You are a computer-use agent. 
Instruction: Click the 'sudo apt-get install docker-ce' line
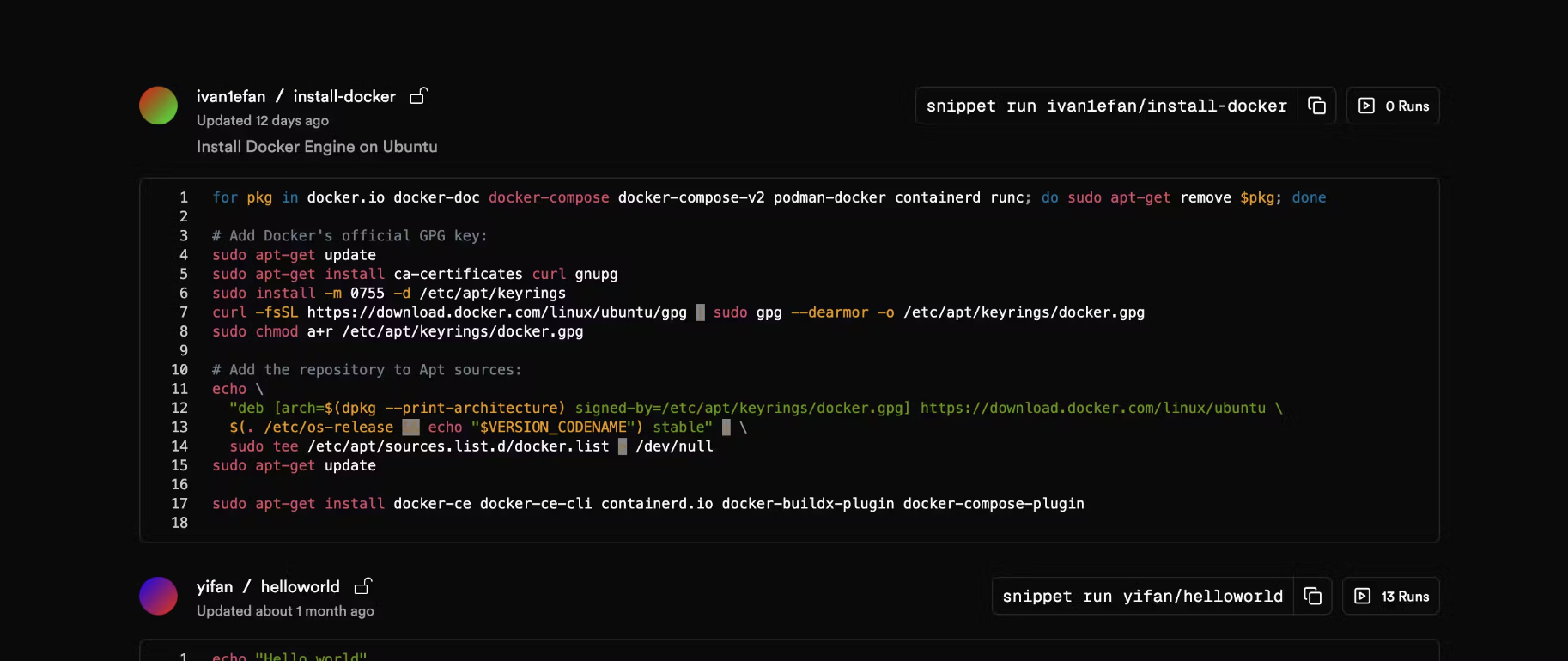click(x=648, y=504)
